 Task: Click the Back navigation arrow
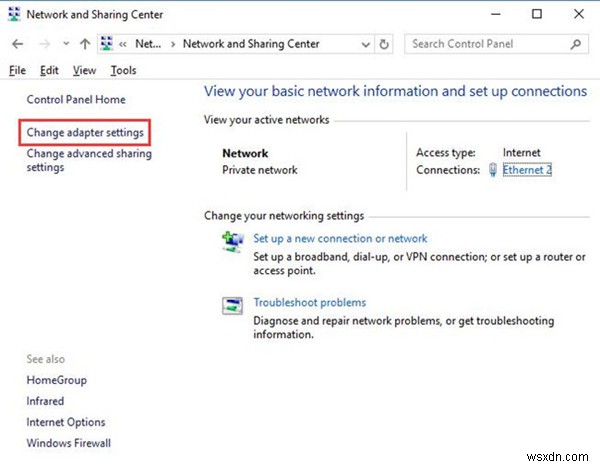pos(17,44)
